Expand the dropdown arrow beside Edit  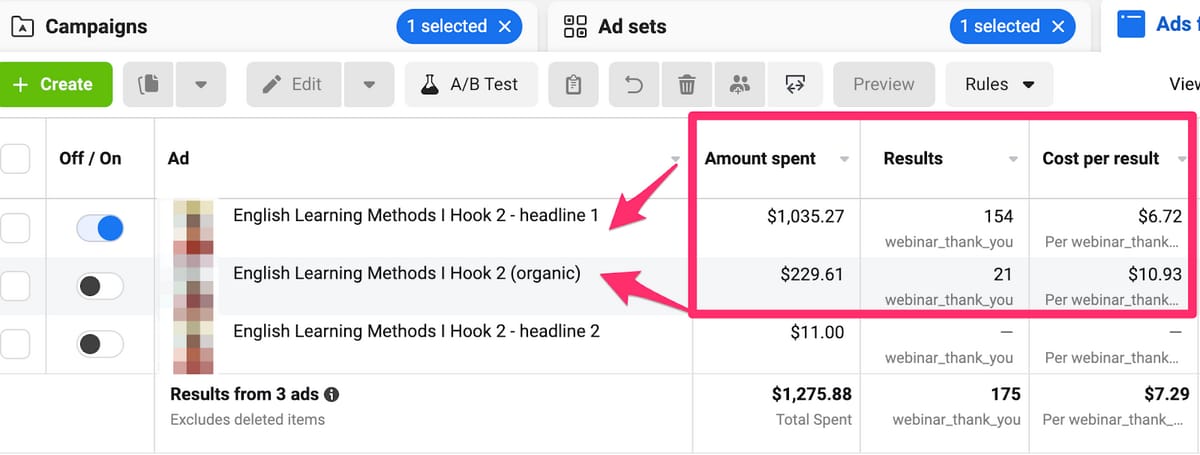pos(369,85)
